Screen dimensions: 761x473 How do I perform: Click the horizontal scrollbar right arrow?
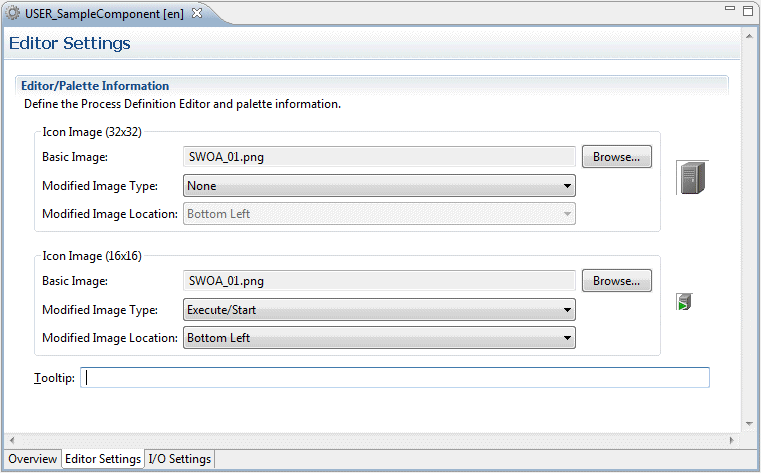point(732,440)
